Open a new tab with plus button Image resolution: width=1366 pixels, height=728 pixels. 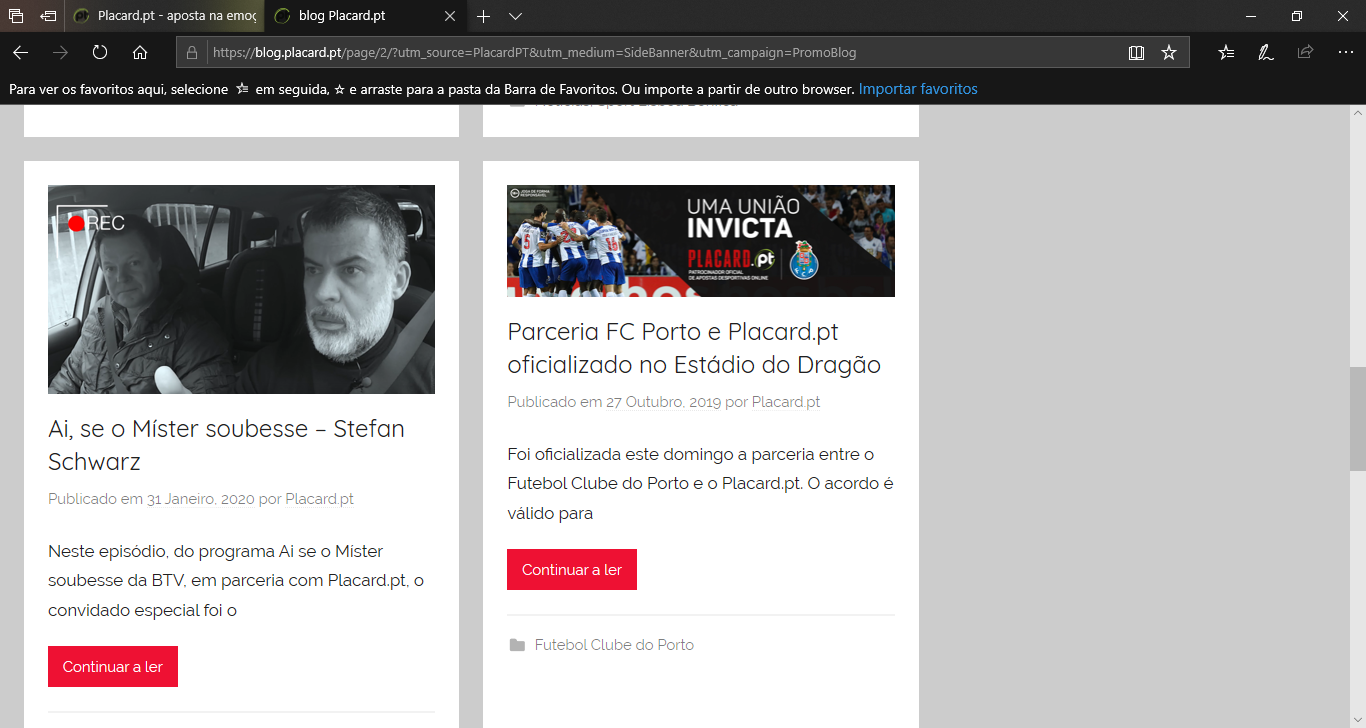[483, 16]
